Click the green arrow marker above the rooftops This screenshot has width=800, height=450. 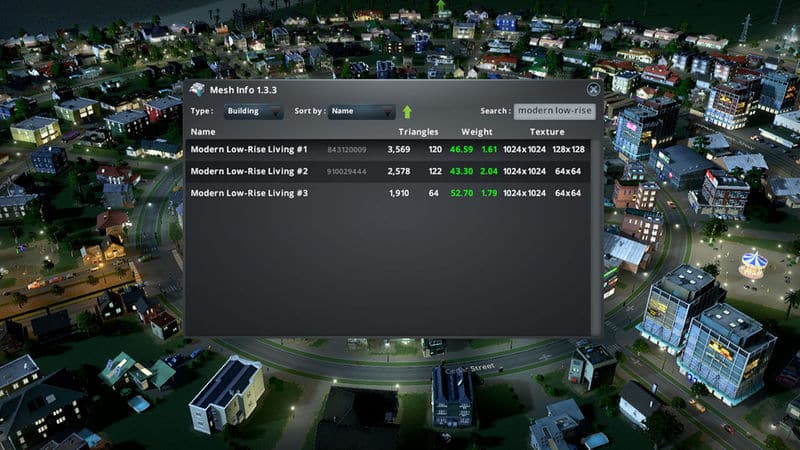point(440,7)
